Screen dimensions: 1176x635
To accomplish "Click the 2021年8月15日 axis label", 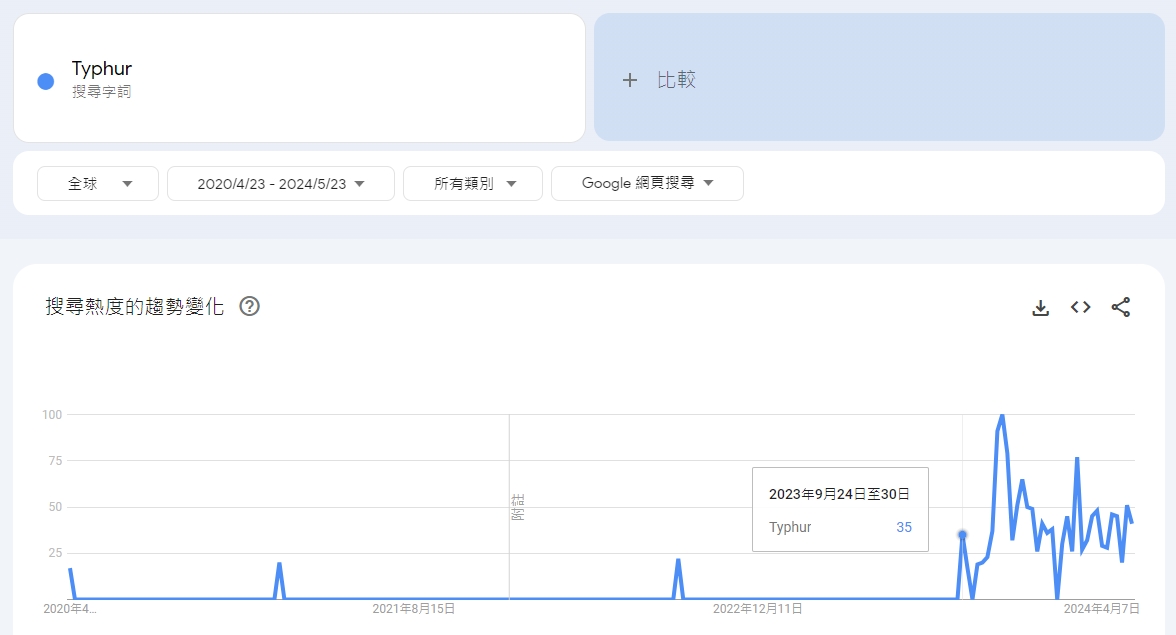I will click(414, 609).
